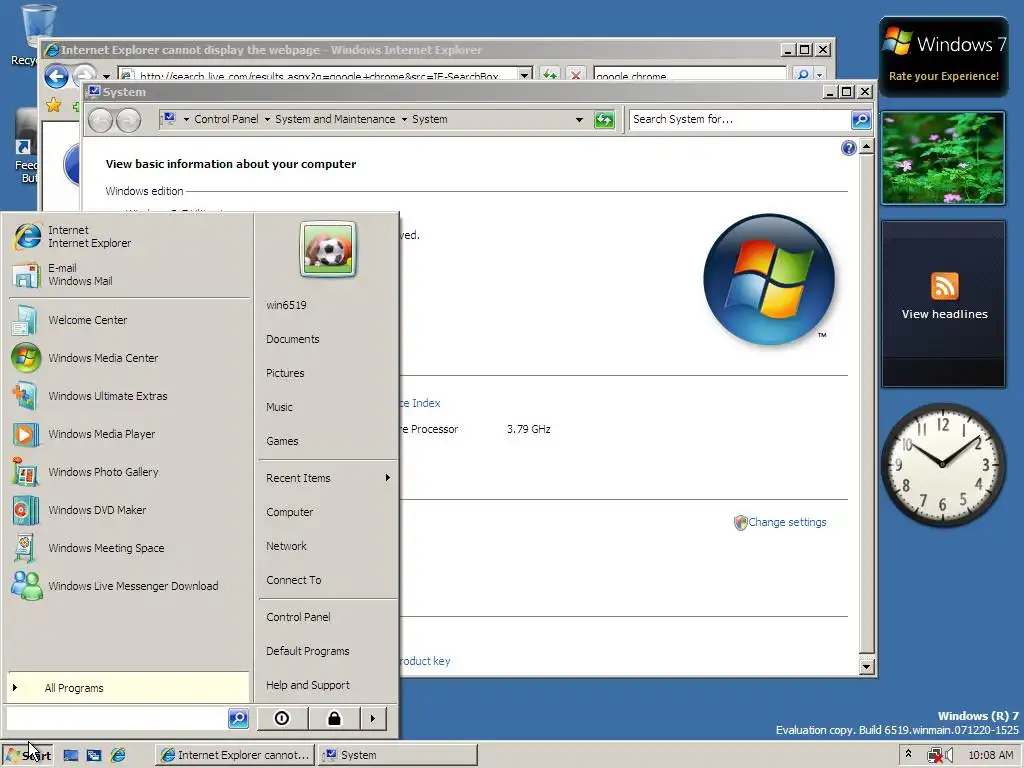Open Windows Meeting Space
This screenshot has width=1024, height=768.
click(129, 548)
